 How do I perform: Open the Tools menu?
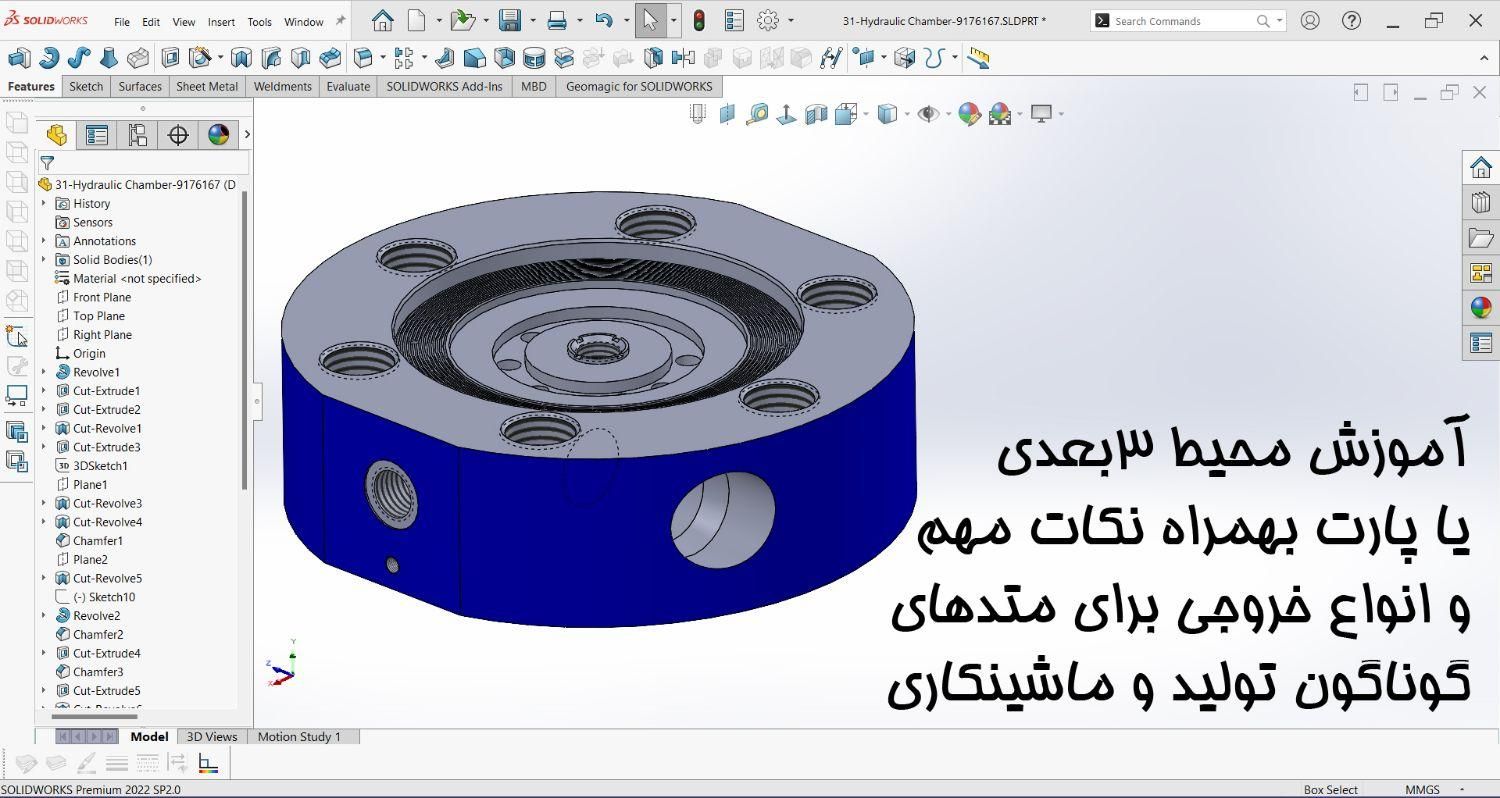(259, 21)
